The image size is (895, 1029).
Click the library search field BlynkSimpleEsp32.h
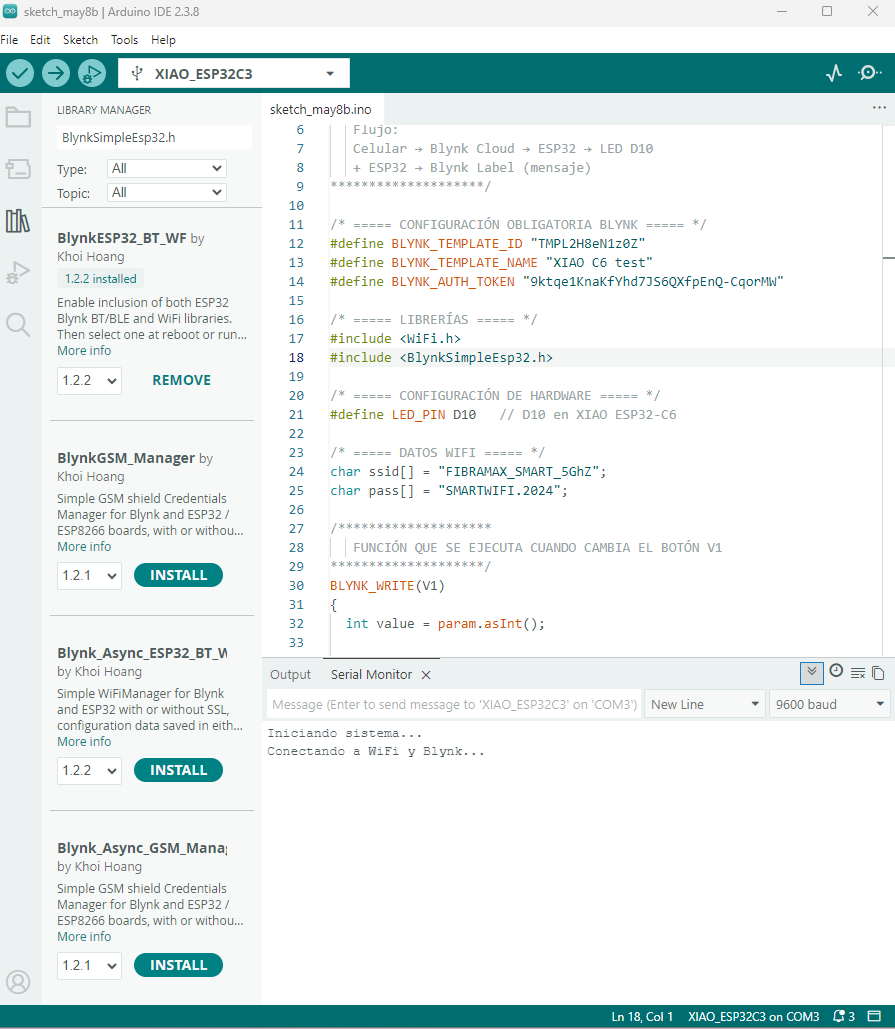tap(154, 138)
